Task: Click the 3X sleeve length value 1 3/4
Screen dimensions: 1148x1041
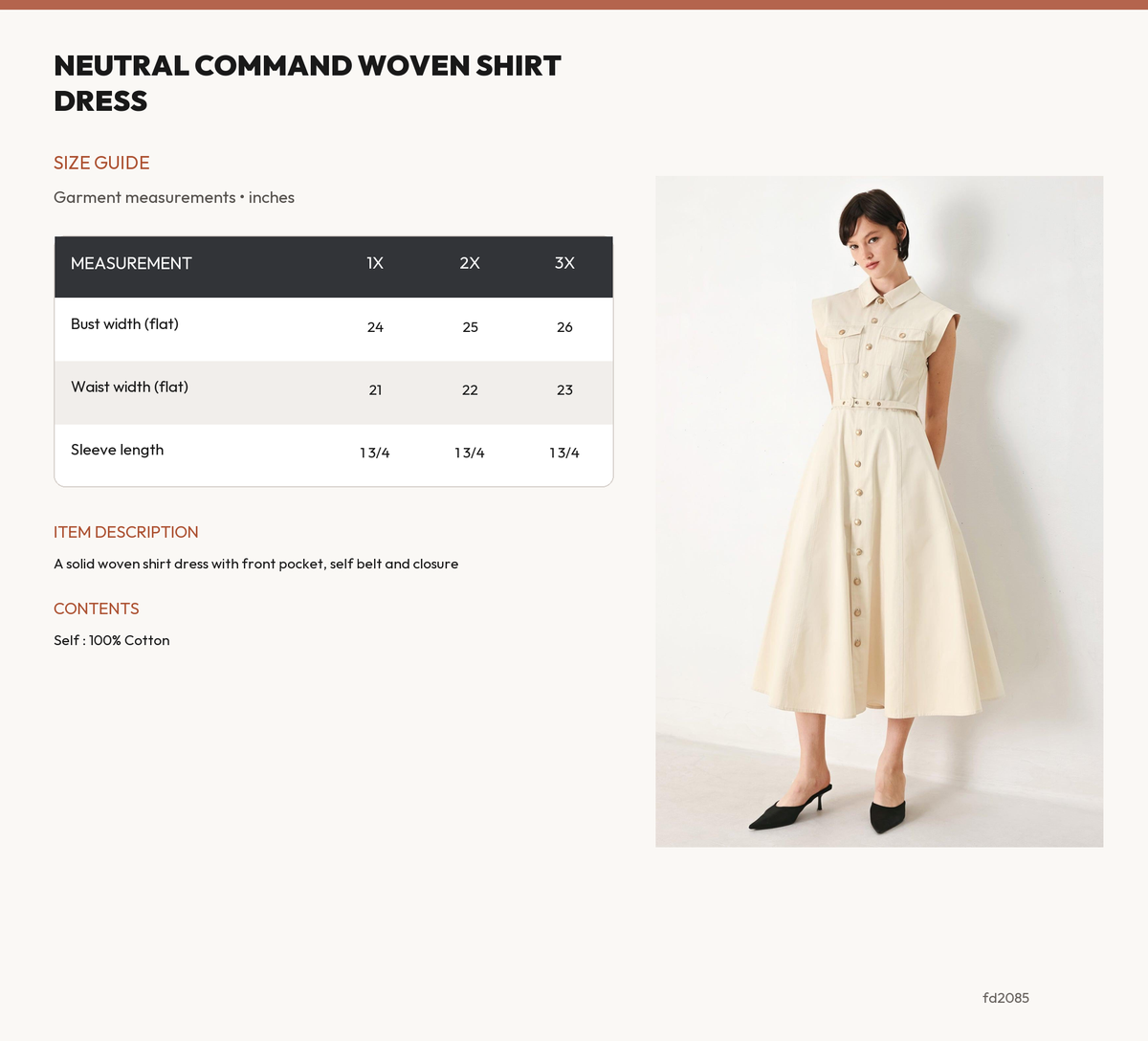Action: pyautogui.click(x=564, y=453)
